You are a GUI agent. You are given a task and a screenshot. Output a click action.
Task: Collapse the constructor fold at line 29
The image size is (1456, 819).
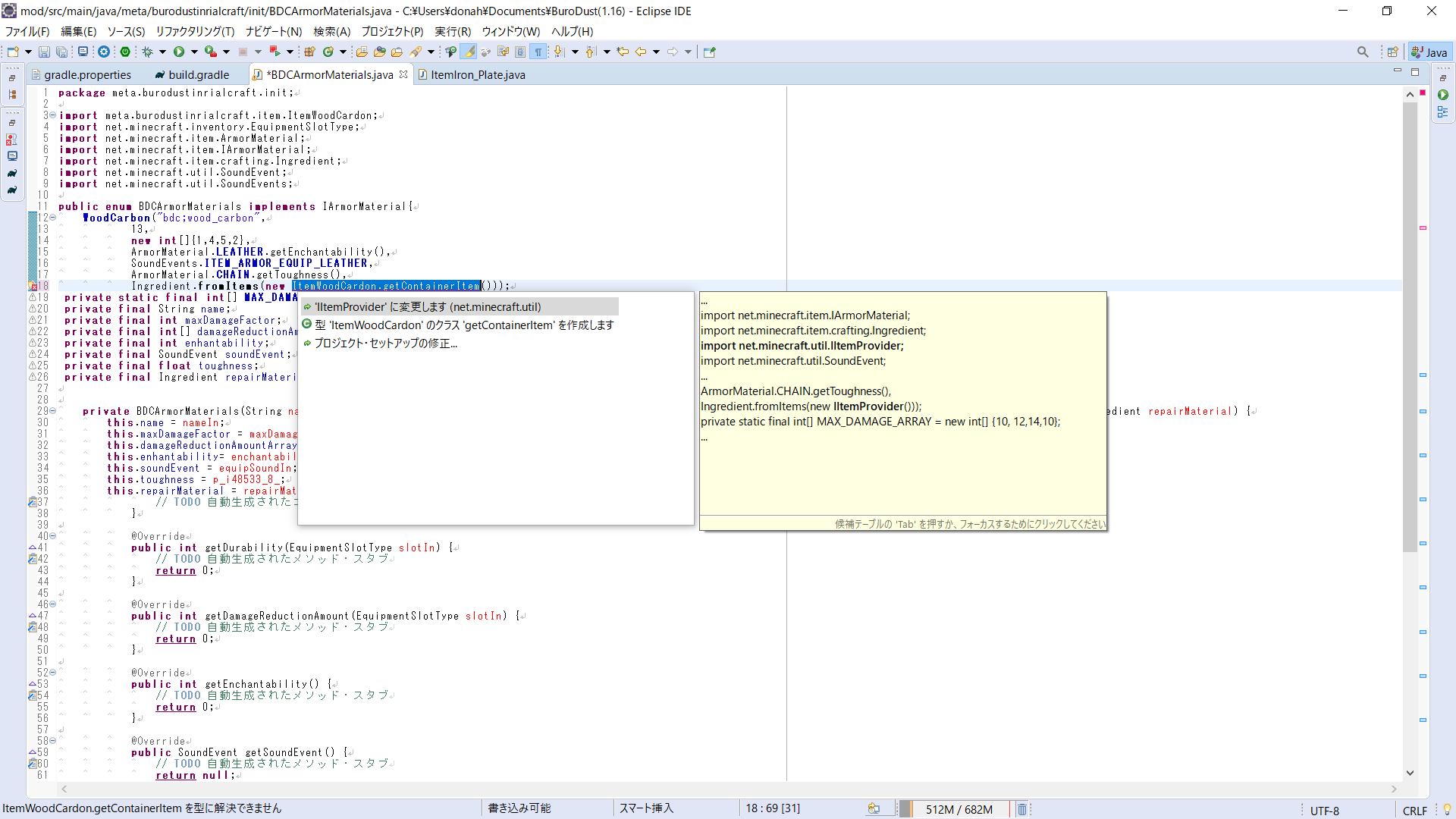coord(52,411)
